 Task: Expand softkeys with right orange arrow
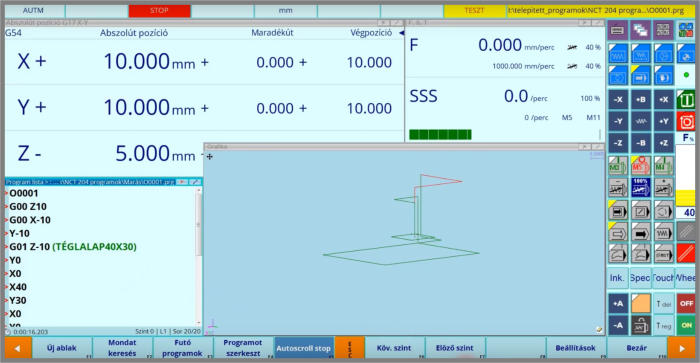click(682, 348)
